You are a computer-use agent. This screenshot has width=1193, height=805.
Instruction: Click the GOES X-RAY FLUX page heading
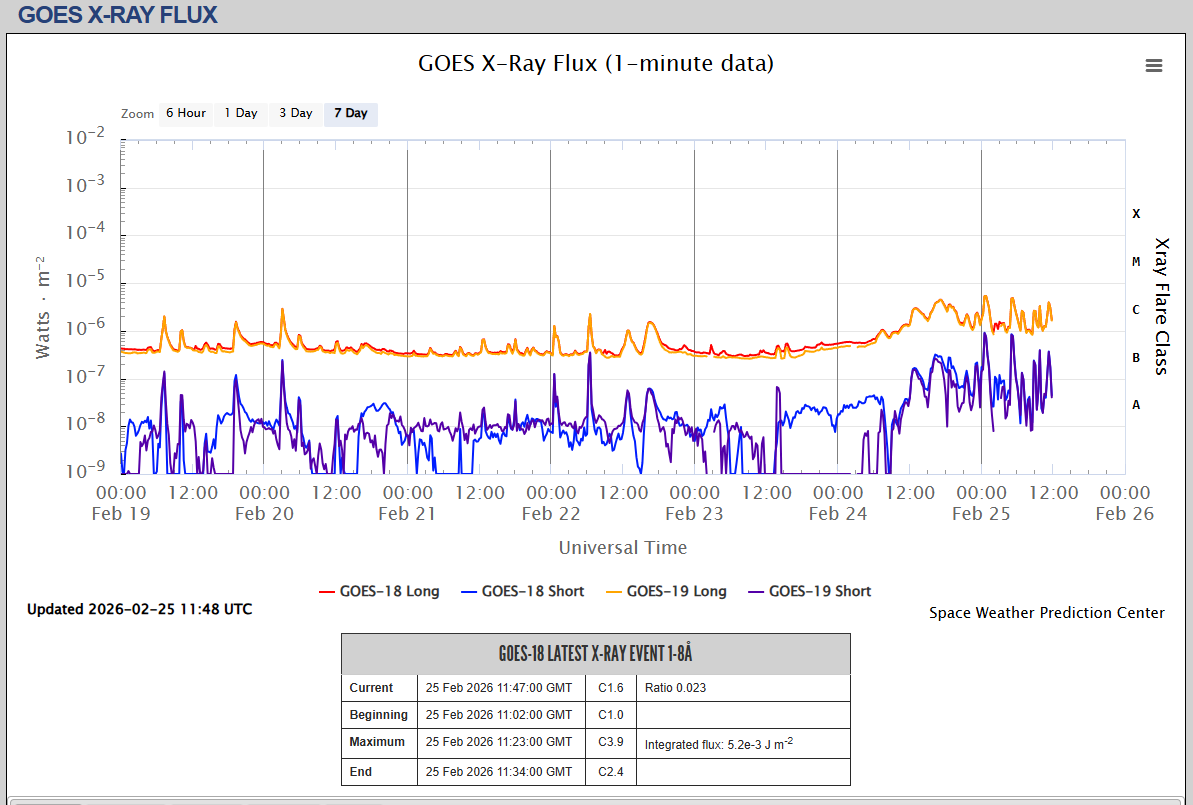click(118, 15)
